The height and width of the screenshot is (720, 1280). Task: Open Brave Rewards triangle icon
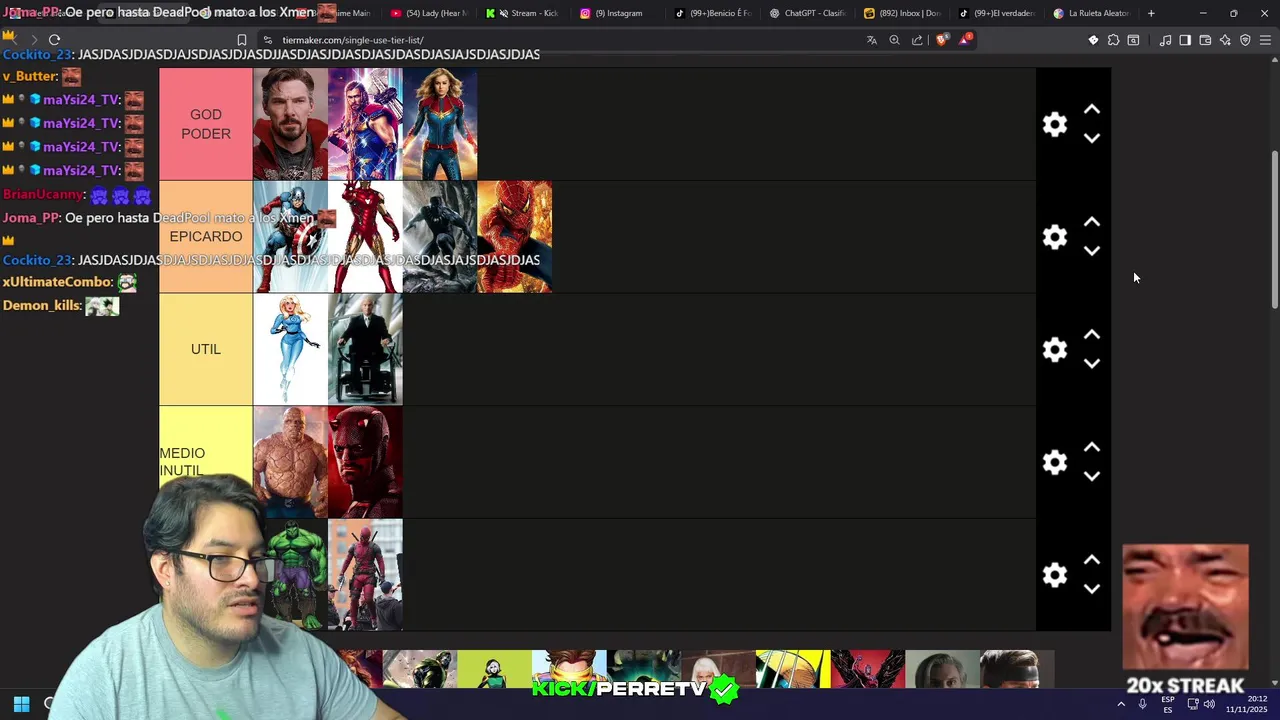pyautogui.click(x=965, y=40)
